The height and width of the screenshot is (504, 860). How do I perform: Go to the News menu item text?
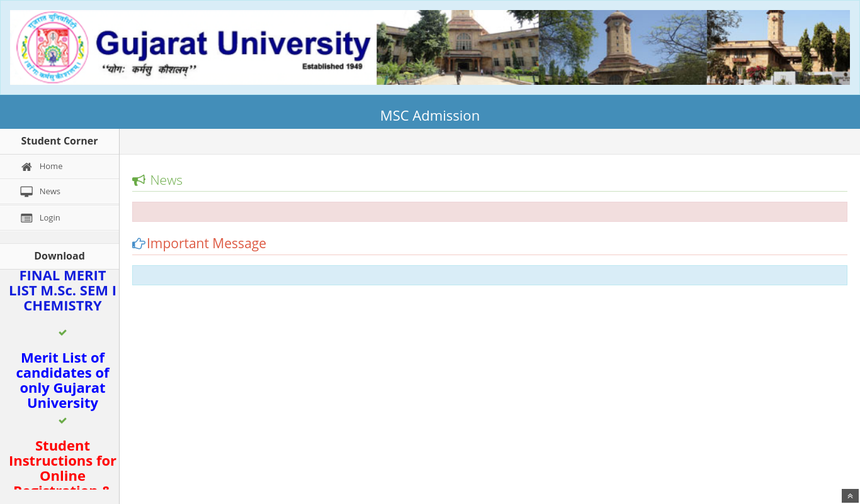pos(50,192)
